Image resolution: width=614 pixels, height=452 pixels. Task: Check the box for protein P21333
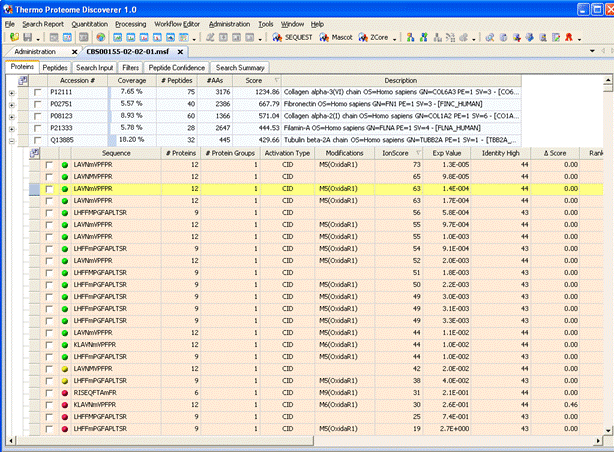(38, 128)
